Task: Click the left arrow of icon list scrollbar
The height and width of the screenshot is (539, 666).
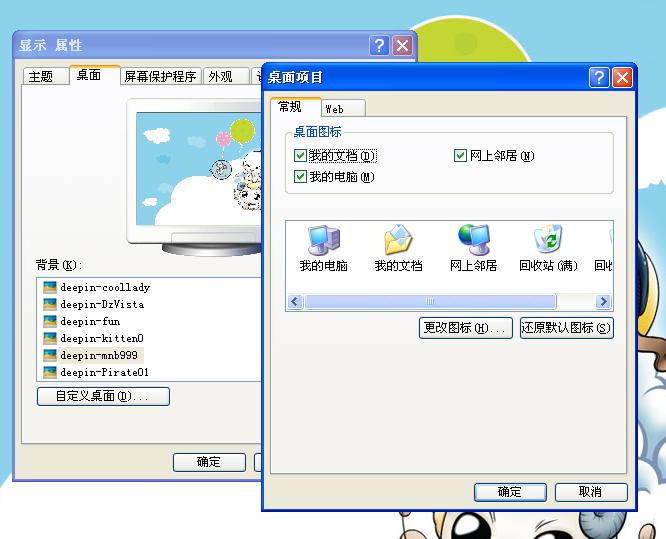Action: pyautogui.click(x=295, y=302)
